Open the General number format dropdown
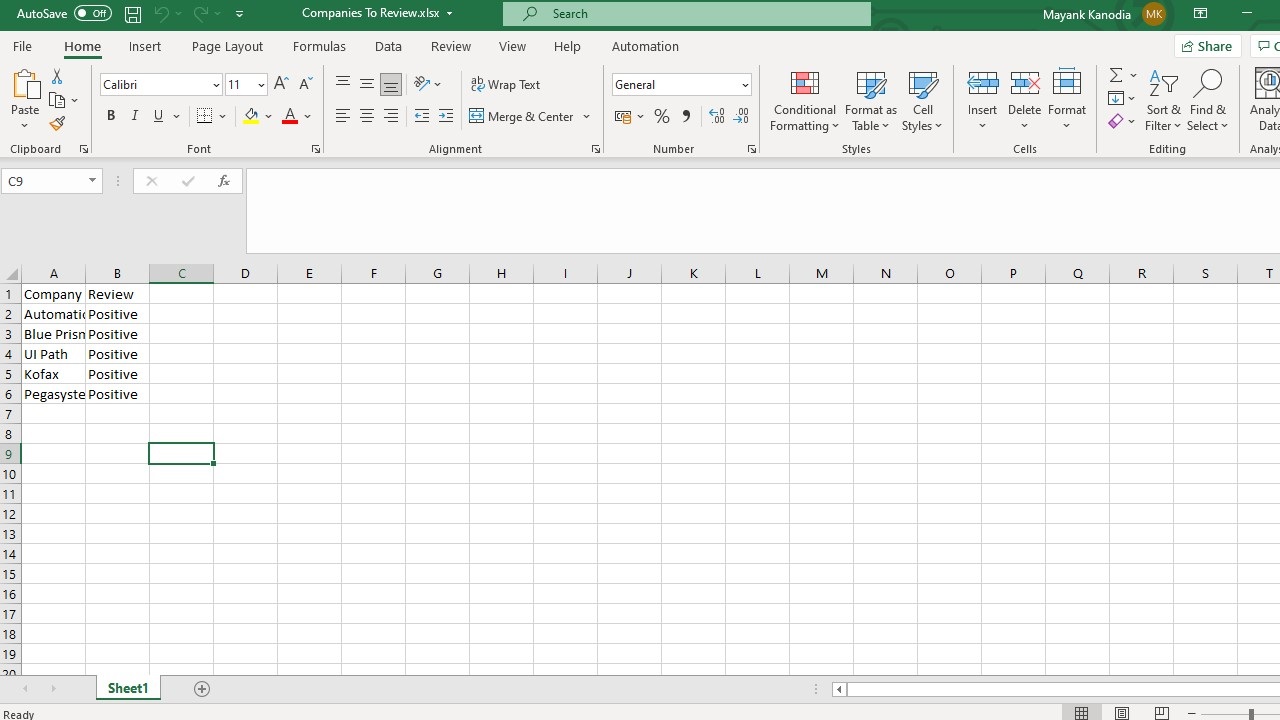 pos(745,85)
